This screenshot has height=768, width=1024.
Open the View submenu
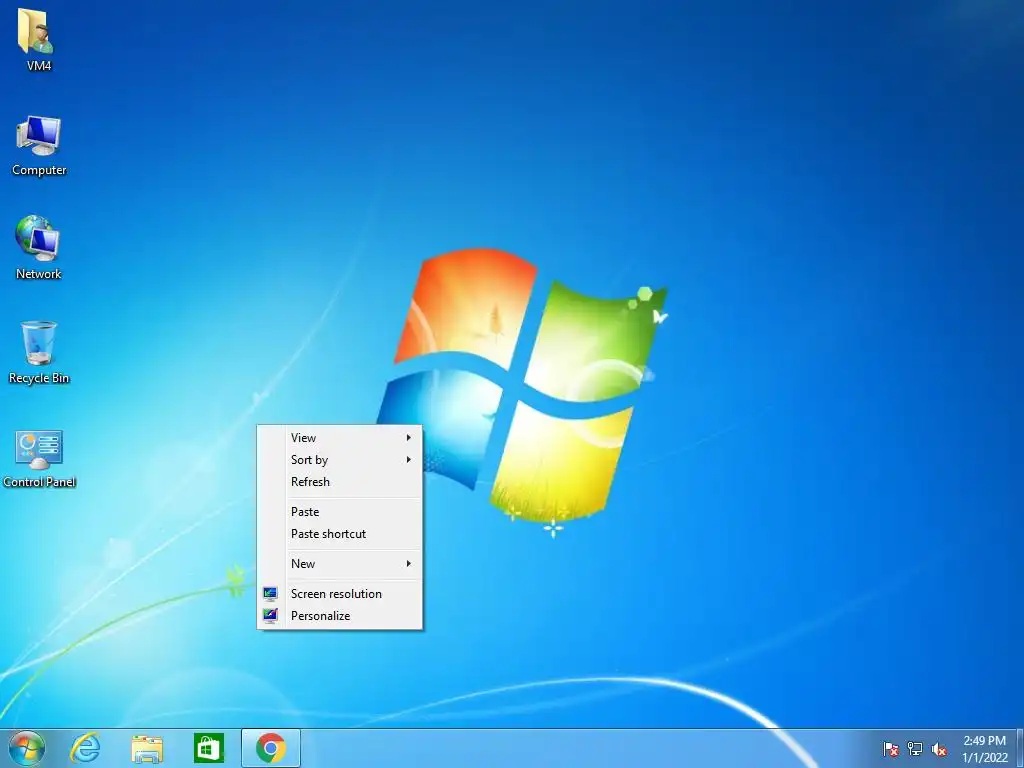coord(340,438)
